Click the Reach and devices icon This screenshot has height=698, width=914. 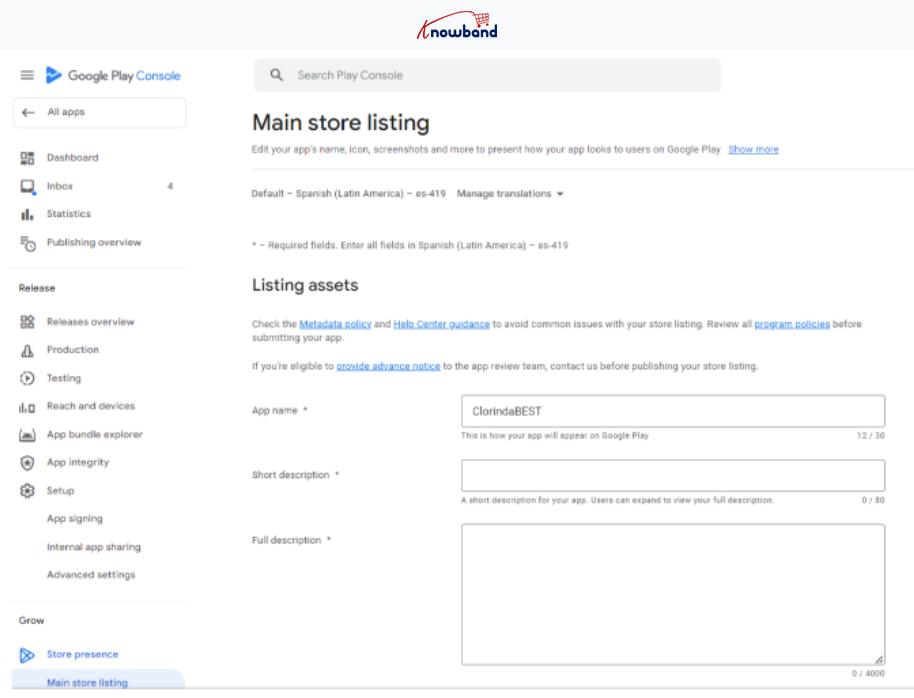(27, 407)
